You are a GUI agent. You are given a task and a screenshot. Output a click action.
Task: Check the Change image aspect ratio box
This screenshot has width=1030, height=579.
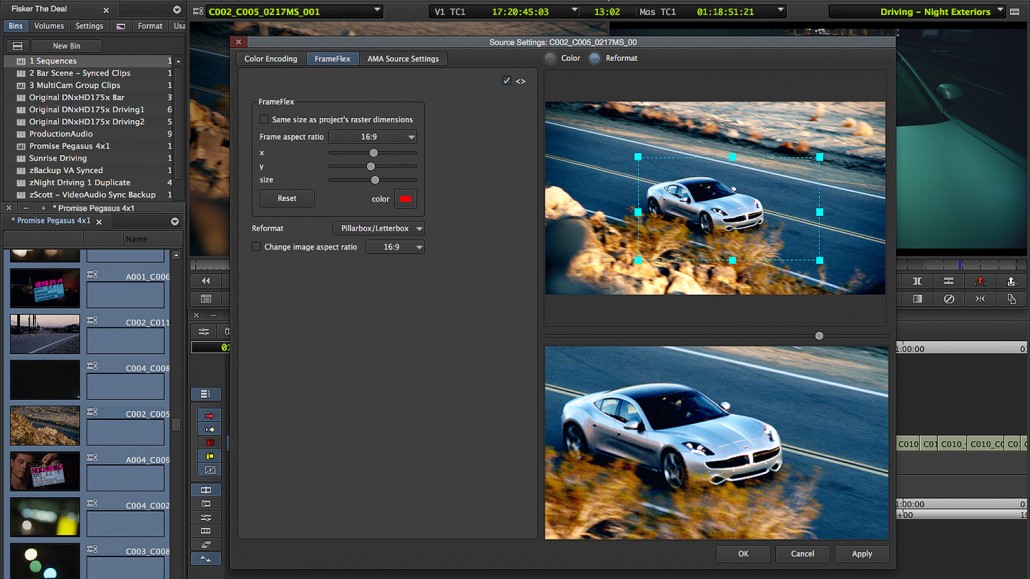[x=257, y=247]
